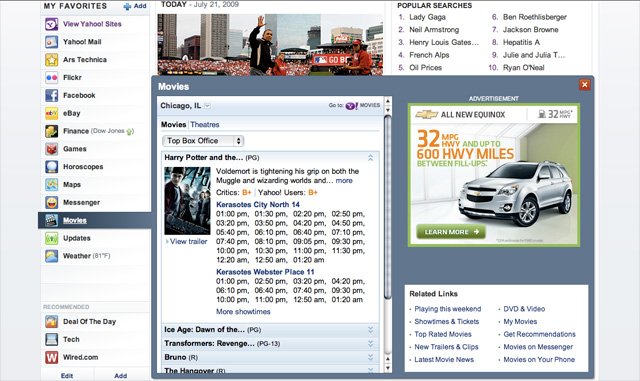The height and width of the screenshot is (381, 640).
Task: Open Get Recommendations link
Action: point(540,334)
